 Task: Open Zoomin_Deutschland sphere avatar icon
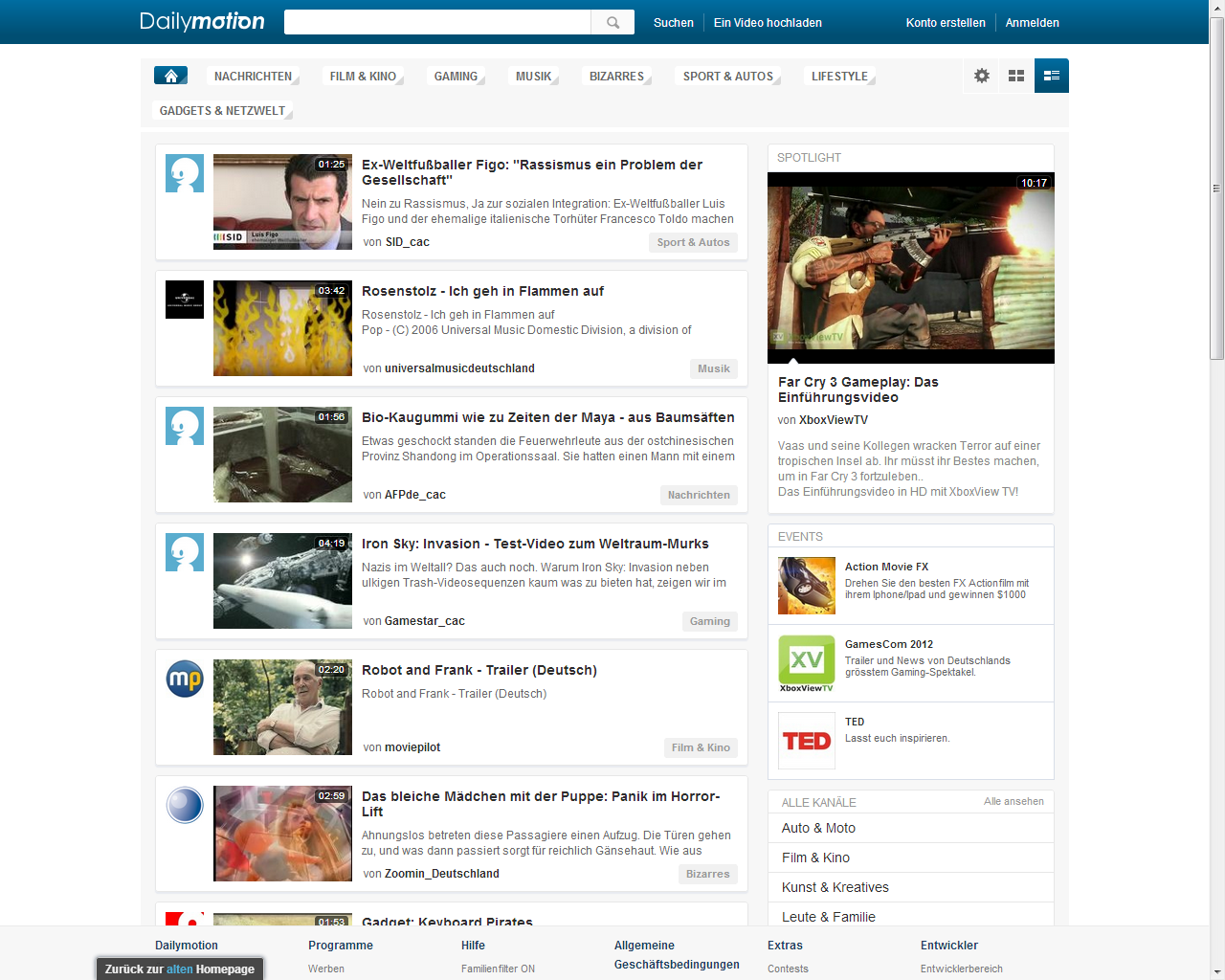click(185, 805)
